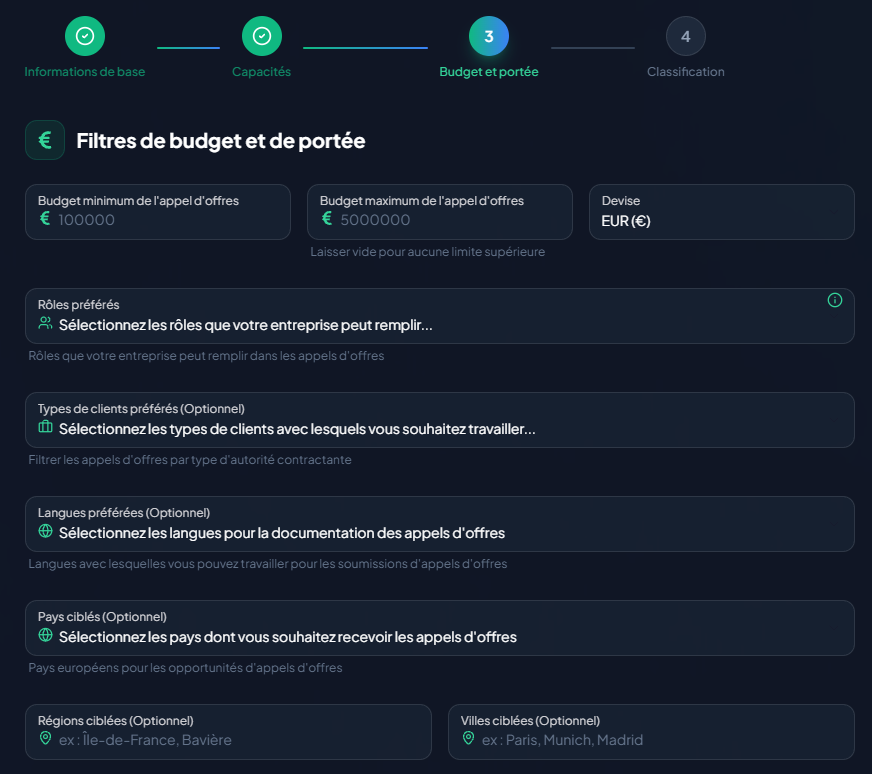Click the euro icon beside the section title
This screenshot has height=774, width=872.
pyautogui.click(x=45, y=140)
